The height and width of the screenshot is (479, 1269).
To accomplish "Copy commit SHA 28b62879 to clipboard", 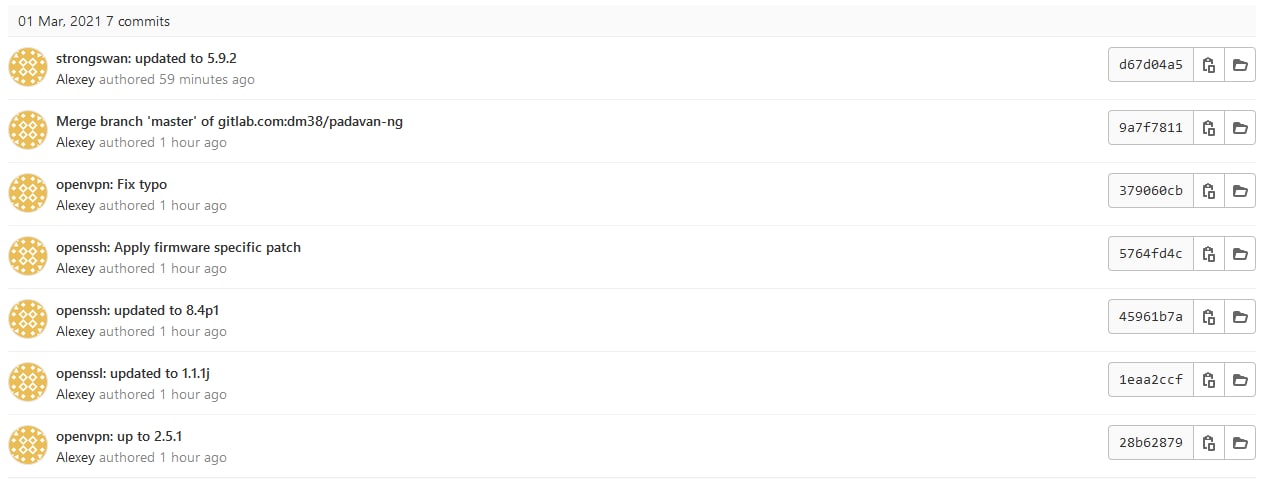I will point(1209,443).
